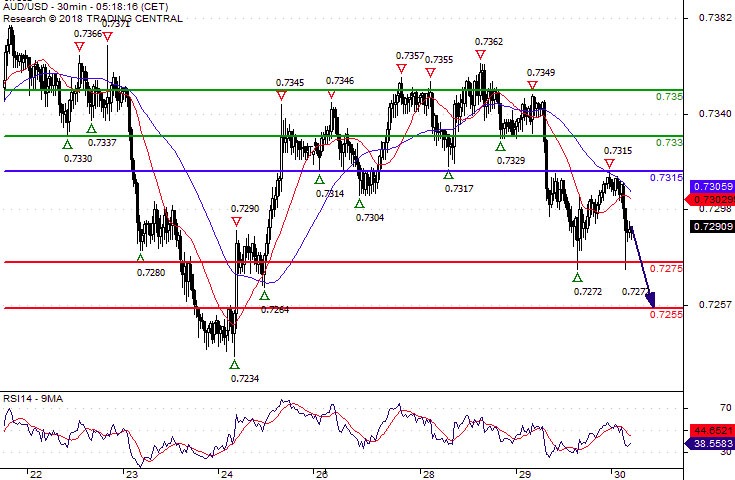735x480 pixels.
Task: Select the green pivot-low triangle above 0.7330
Action: tap(68, 144)
